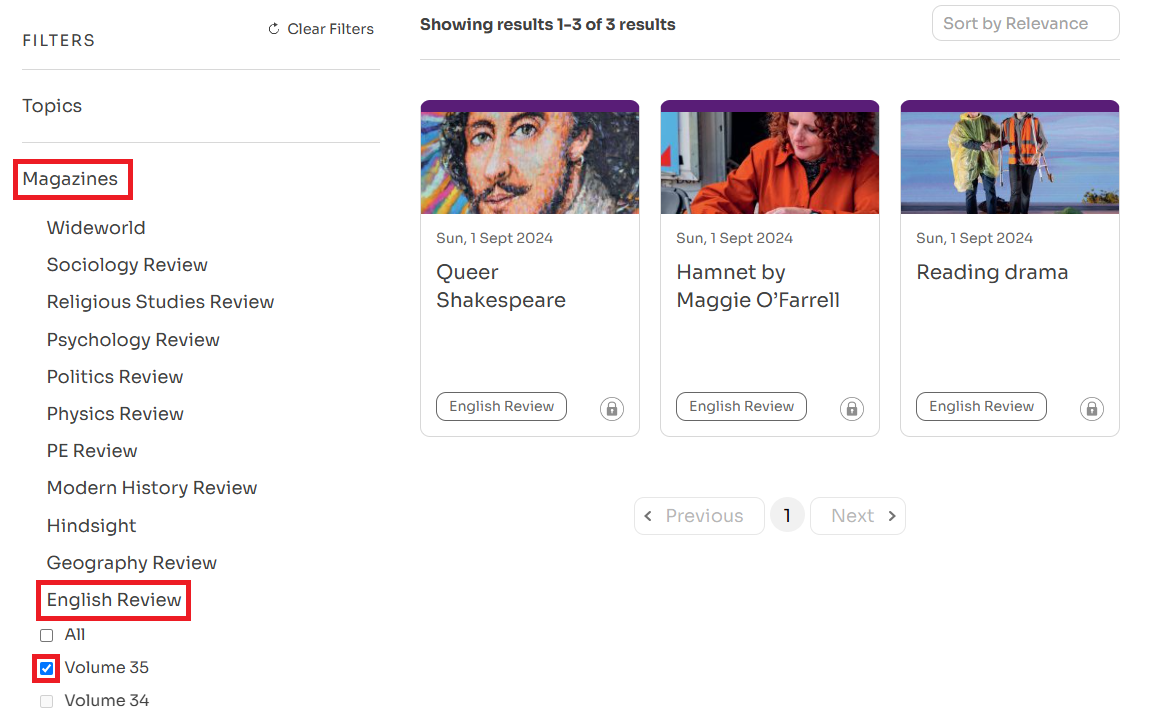Collapse the English Review magazine list
This screenshot has width=1149, height=724.
click(x=114, y=600)
